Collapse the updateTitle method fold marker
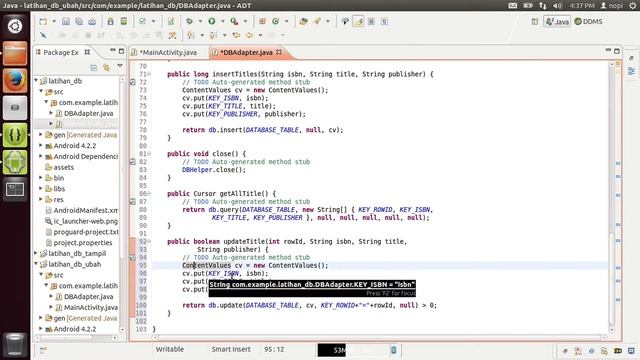The width and height of the screenshot is (640, 360). 149,241
